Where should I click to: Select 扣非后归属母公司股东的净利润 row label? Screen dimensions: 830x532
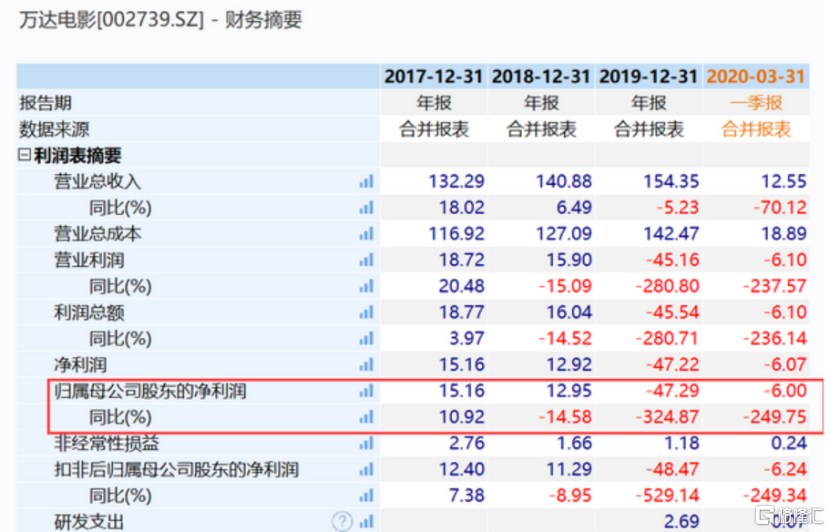tap(176, 469)
